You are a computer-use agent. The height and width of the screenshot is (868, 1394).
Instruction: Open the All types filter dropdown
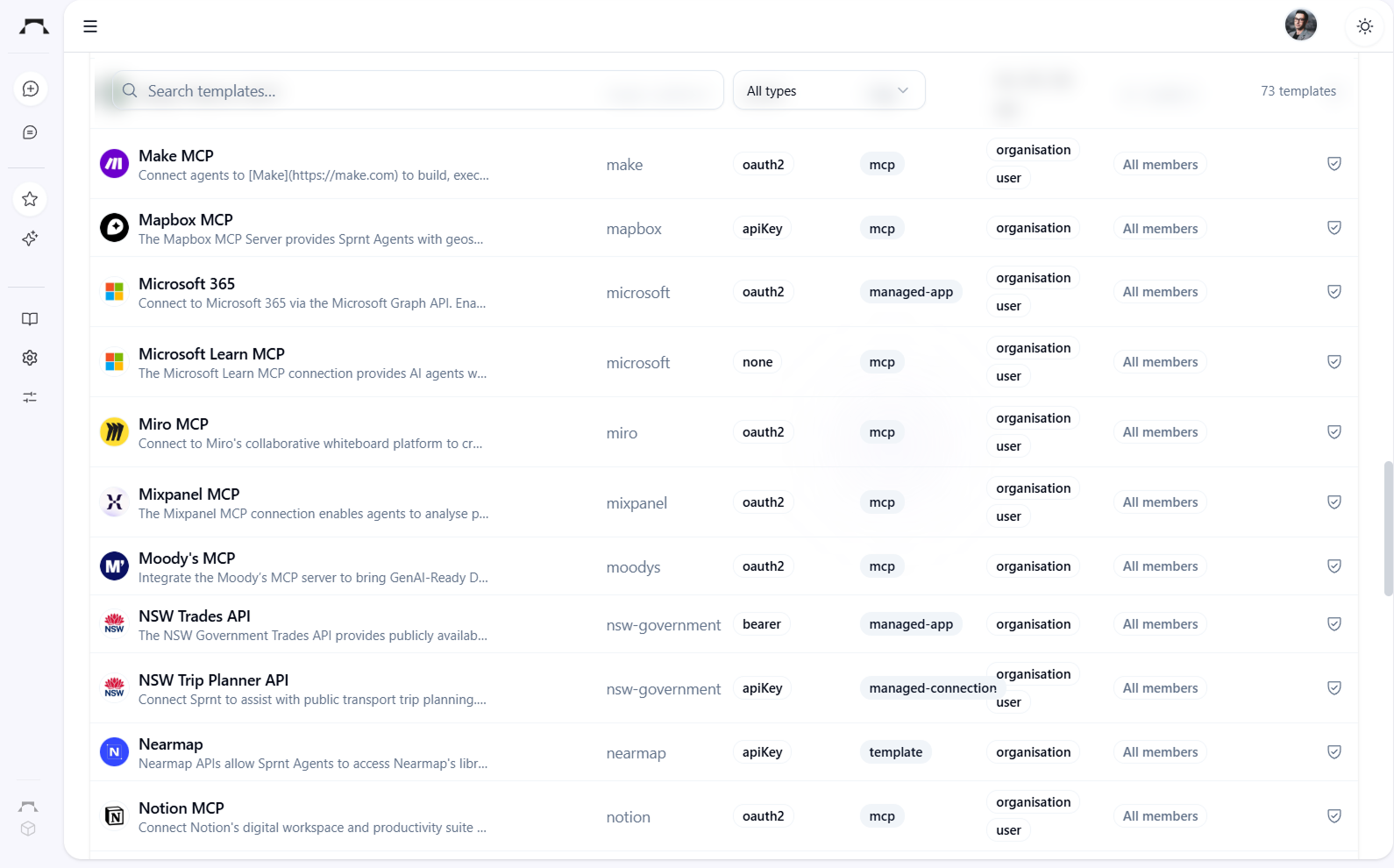[829, 90]
